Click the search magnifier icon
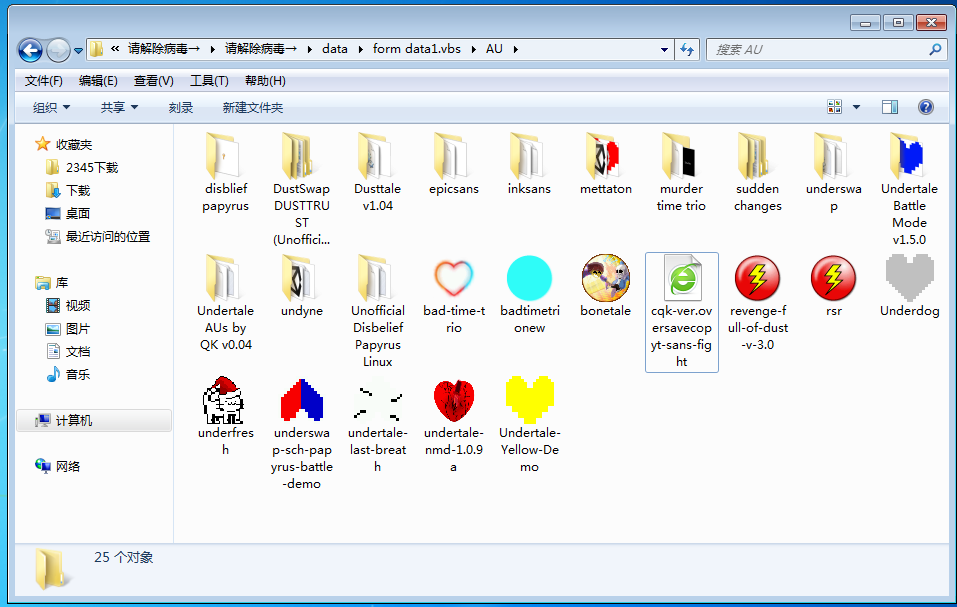 [934, 49]
